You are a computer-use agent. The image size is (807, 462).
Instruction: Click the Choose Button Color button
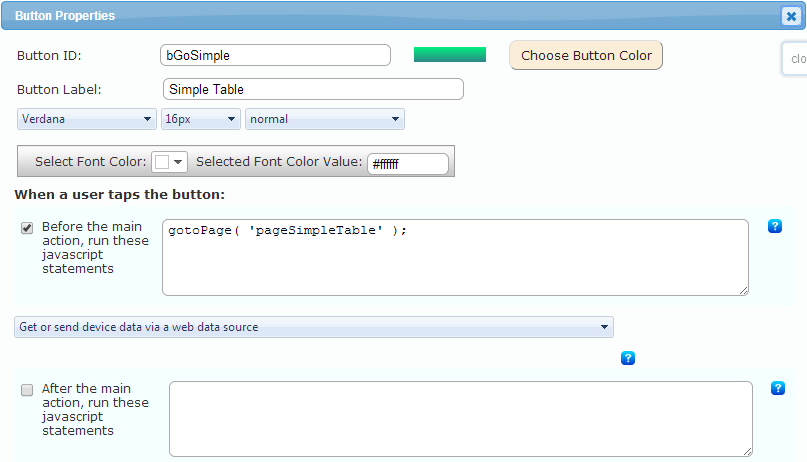[x=586, y=55]
